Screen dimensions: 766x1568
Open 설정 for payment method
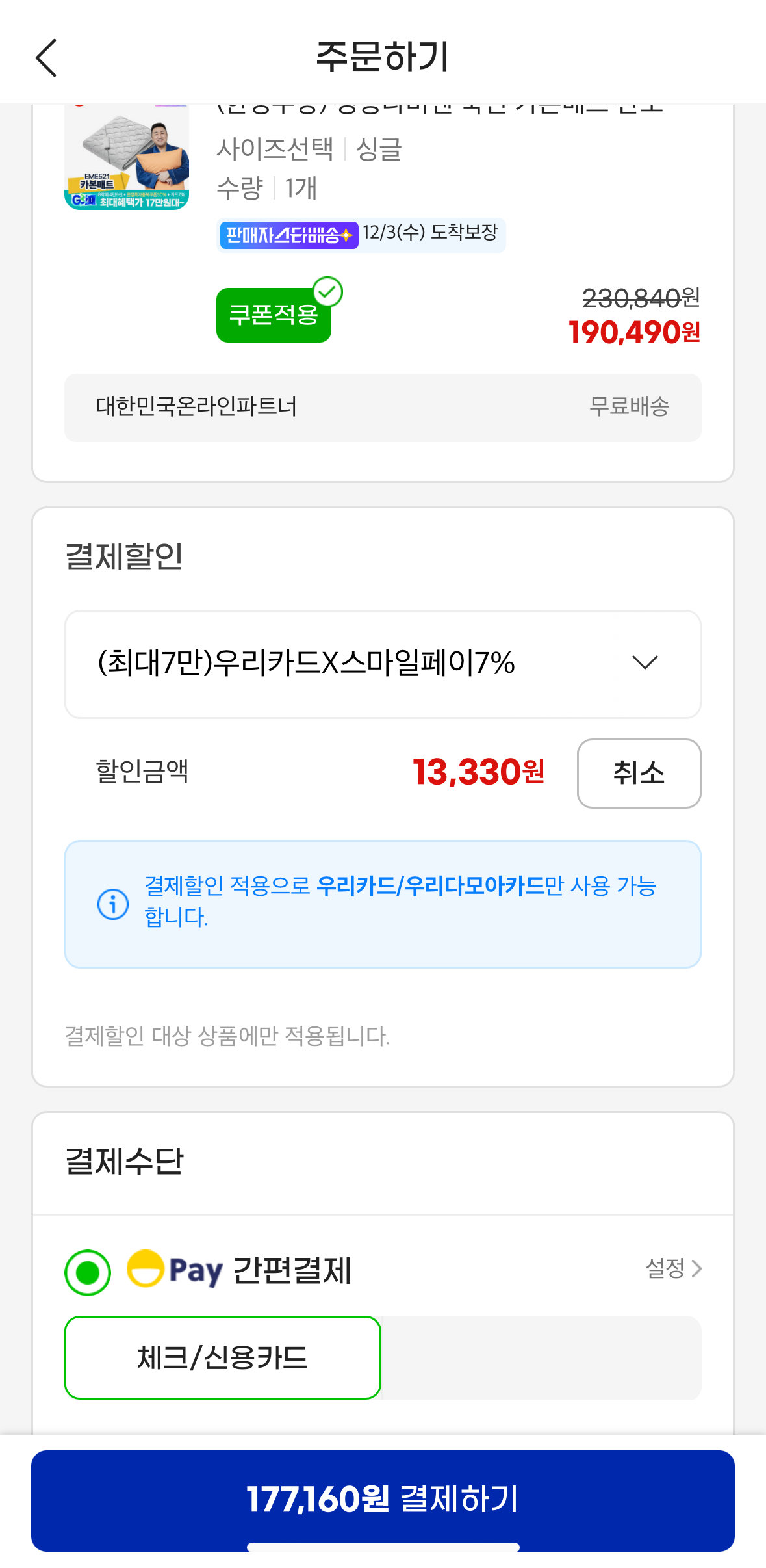[x=665, y=1268]
